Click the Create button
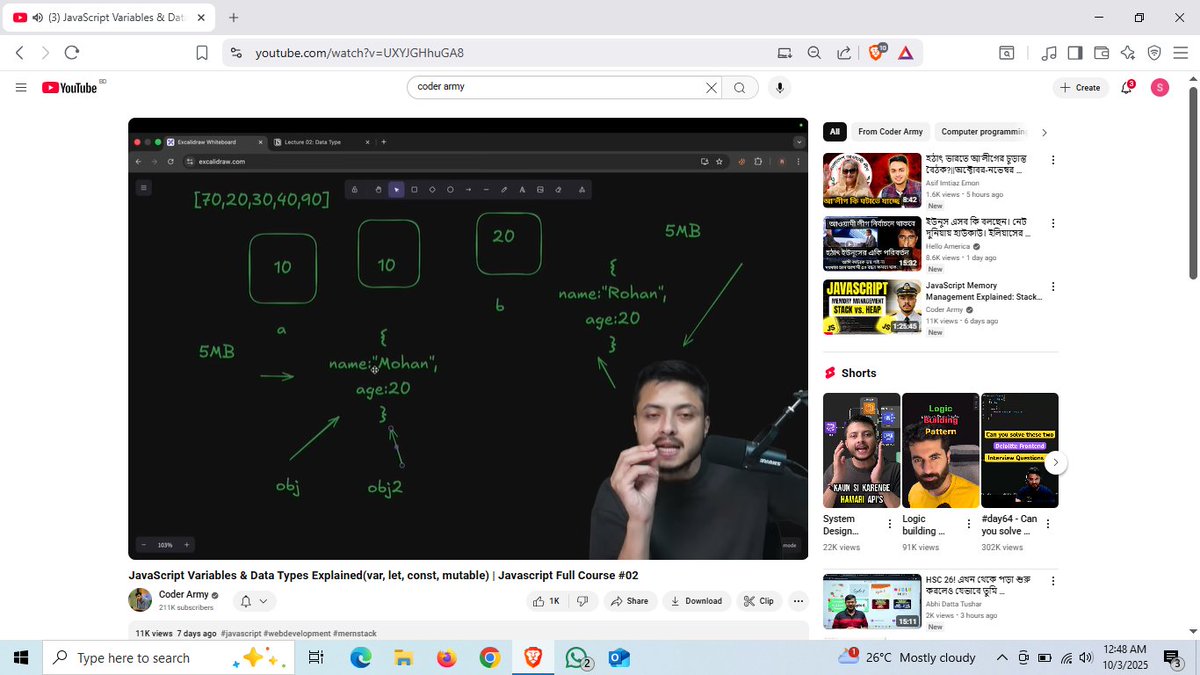Screen dimensions: 1200x675 coord(1079,87)
